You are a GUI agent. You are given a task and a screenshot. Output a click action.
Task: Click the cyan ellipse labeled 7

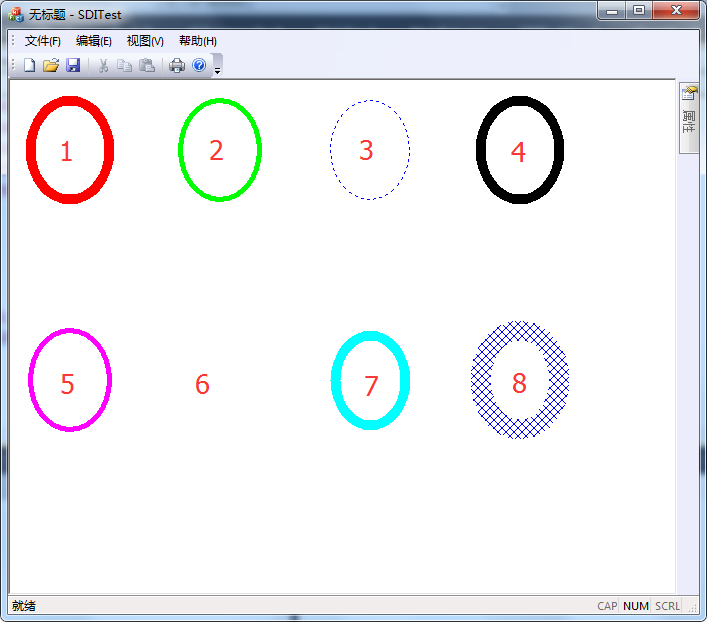pyautogui.click(x=370, y=380)
